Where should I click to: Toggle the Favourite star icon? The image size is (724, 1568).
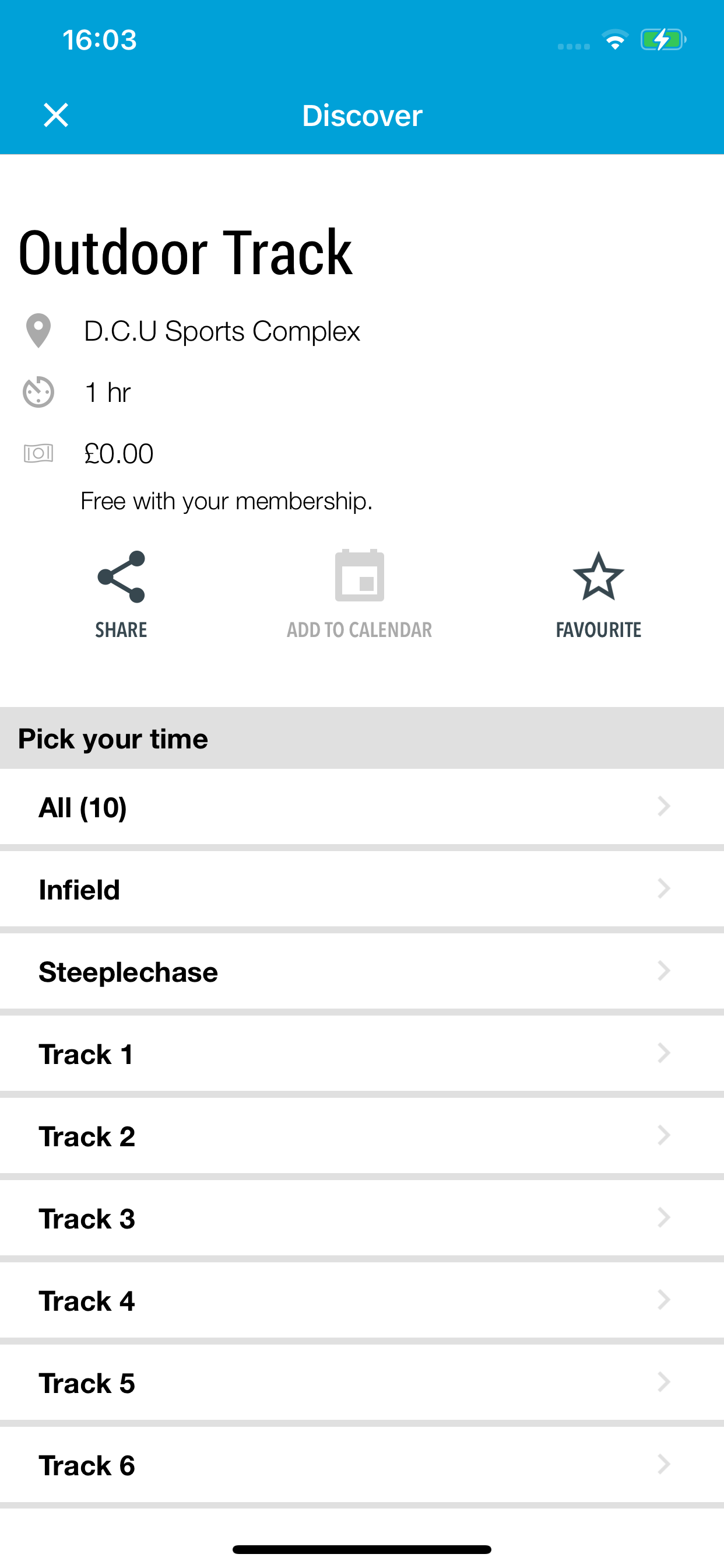click(599, 576)
